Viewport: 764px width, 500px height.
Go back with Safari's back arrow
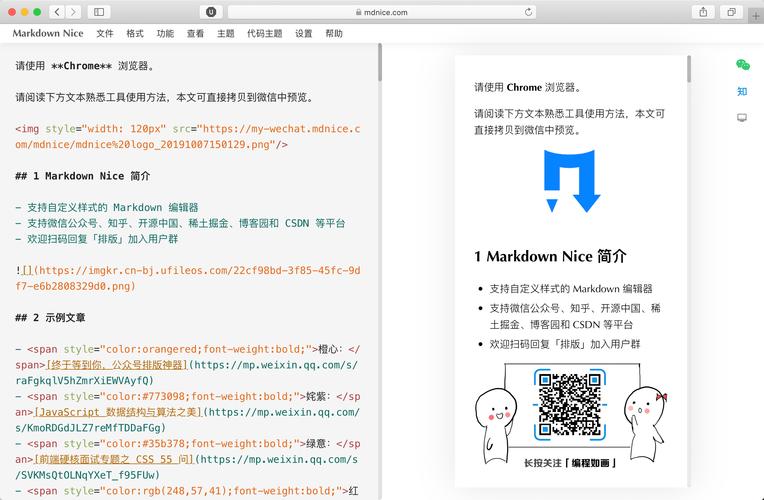[x=57, y=12]
